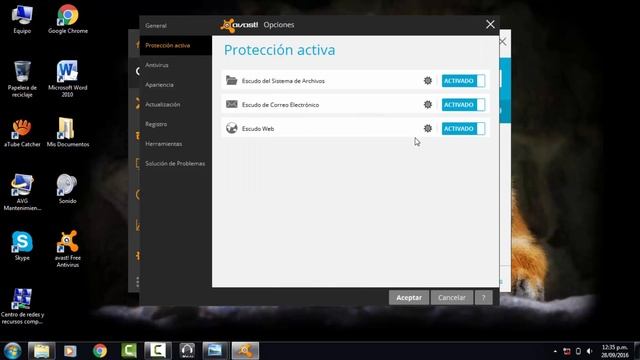Viewport: 640px width, 360px height.
Task: Select the Google Chrome desktop shortcut
Action: 68,19
